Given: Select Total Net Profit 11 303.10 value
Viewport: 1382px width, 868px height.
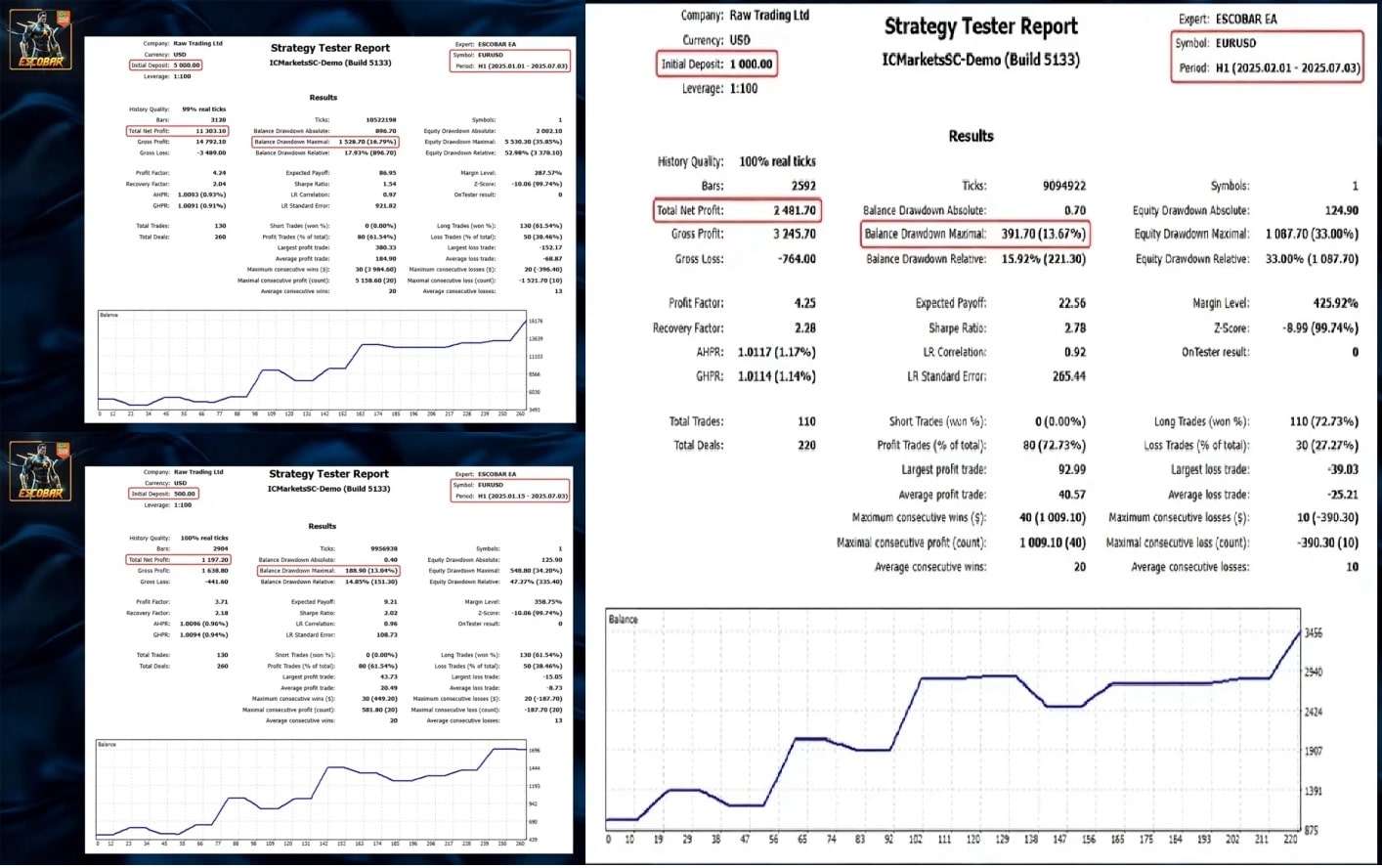Looking at the screenshot, I should (211, 131).
